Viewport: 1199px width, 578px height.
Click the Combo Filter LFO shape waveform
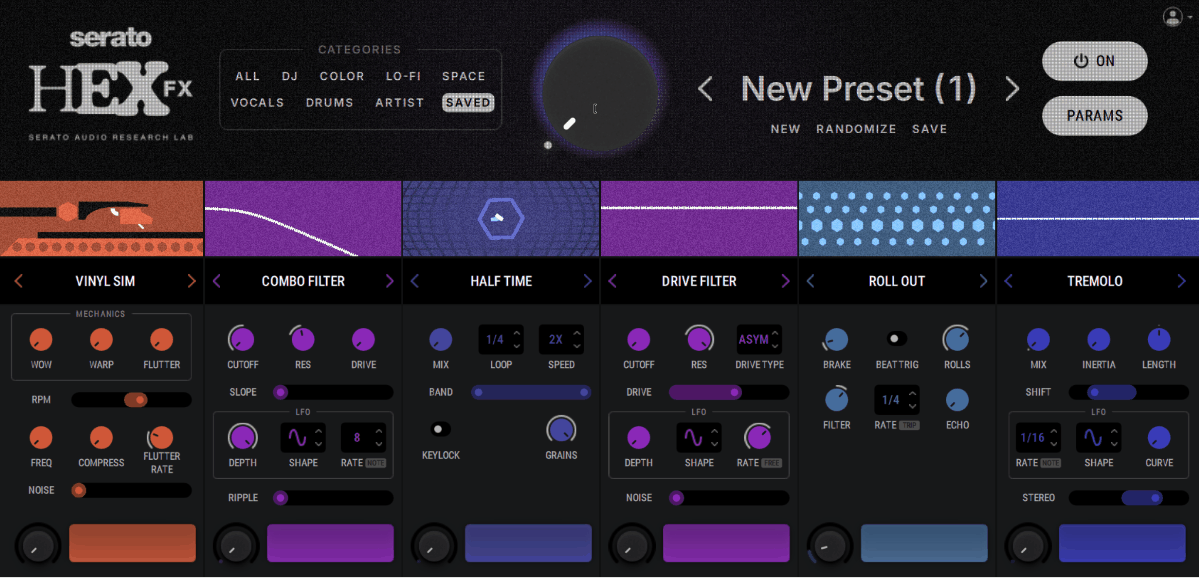[x=297, y=438]
